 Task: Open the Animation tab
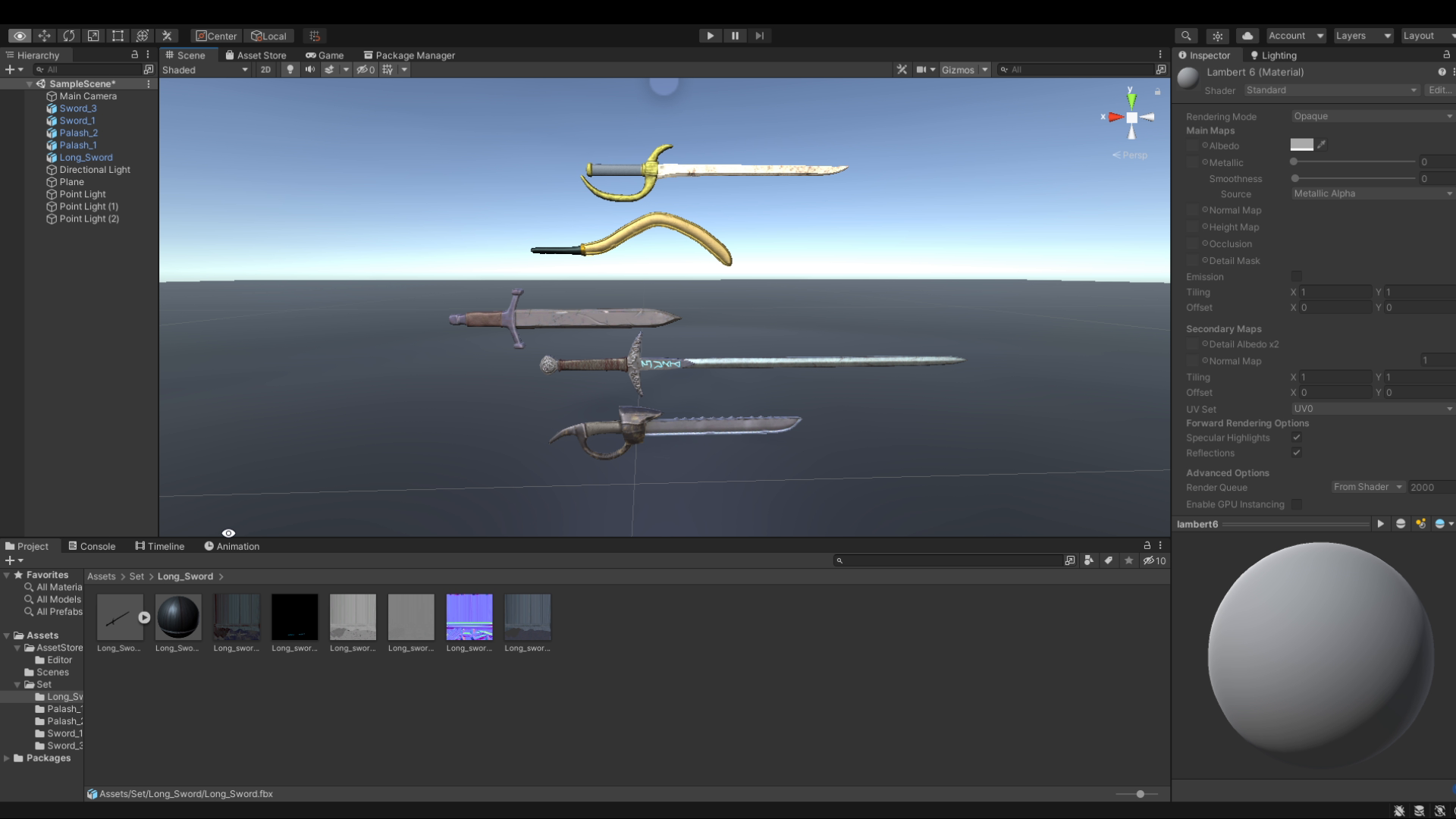click(232, 546)
